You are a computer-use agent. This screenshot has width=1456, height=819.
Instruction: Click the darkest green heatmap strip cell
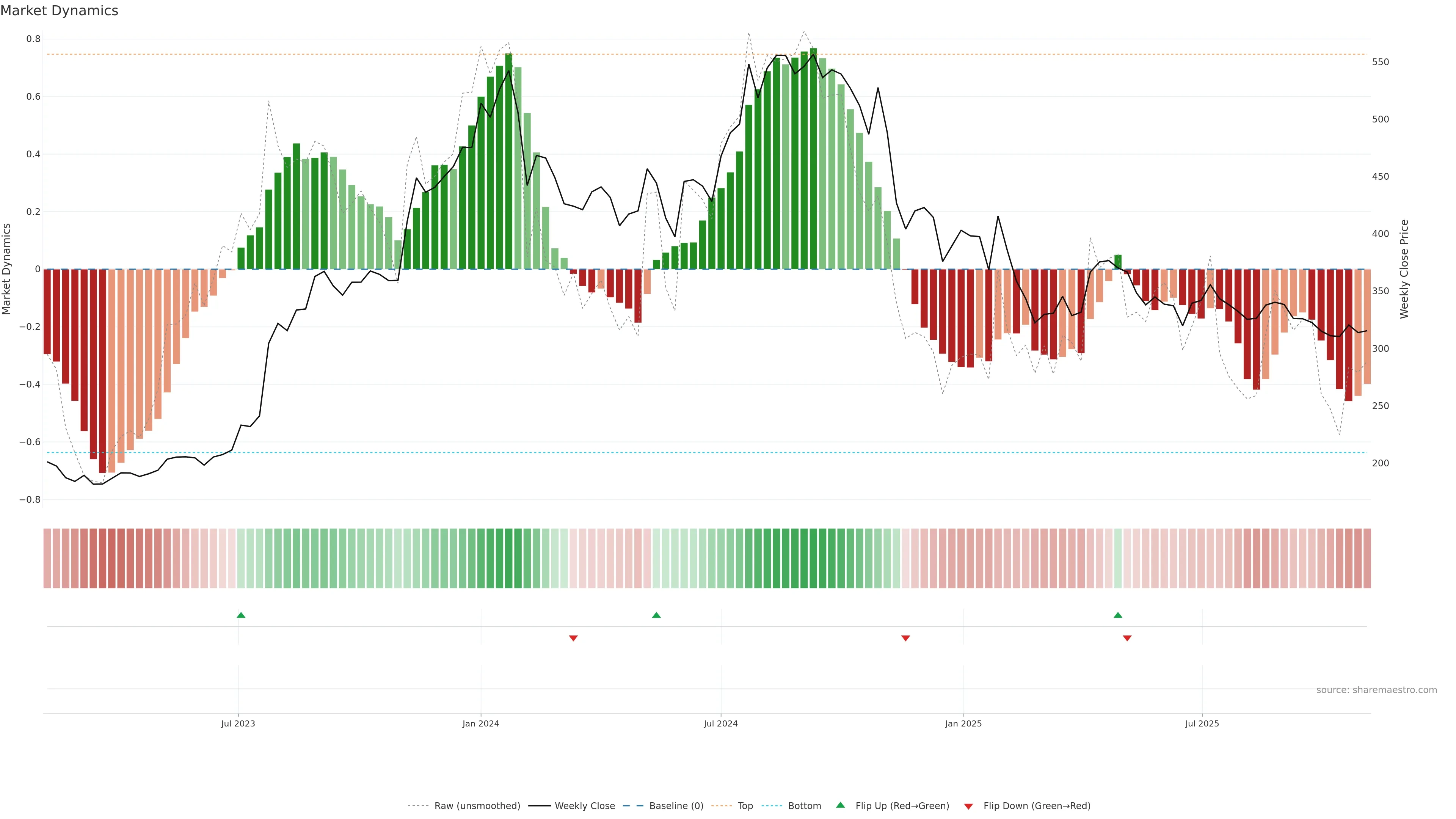(x=813, y=558)
